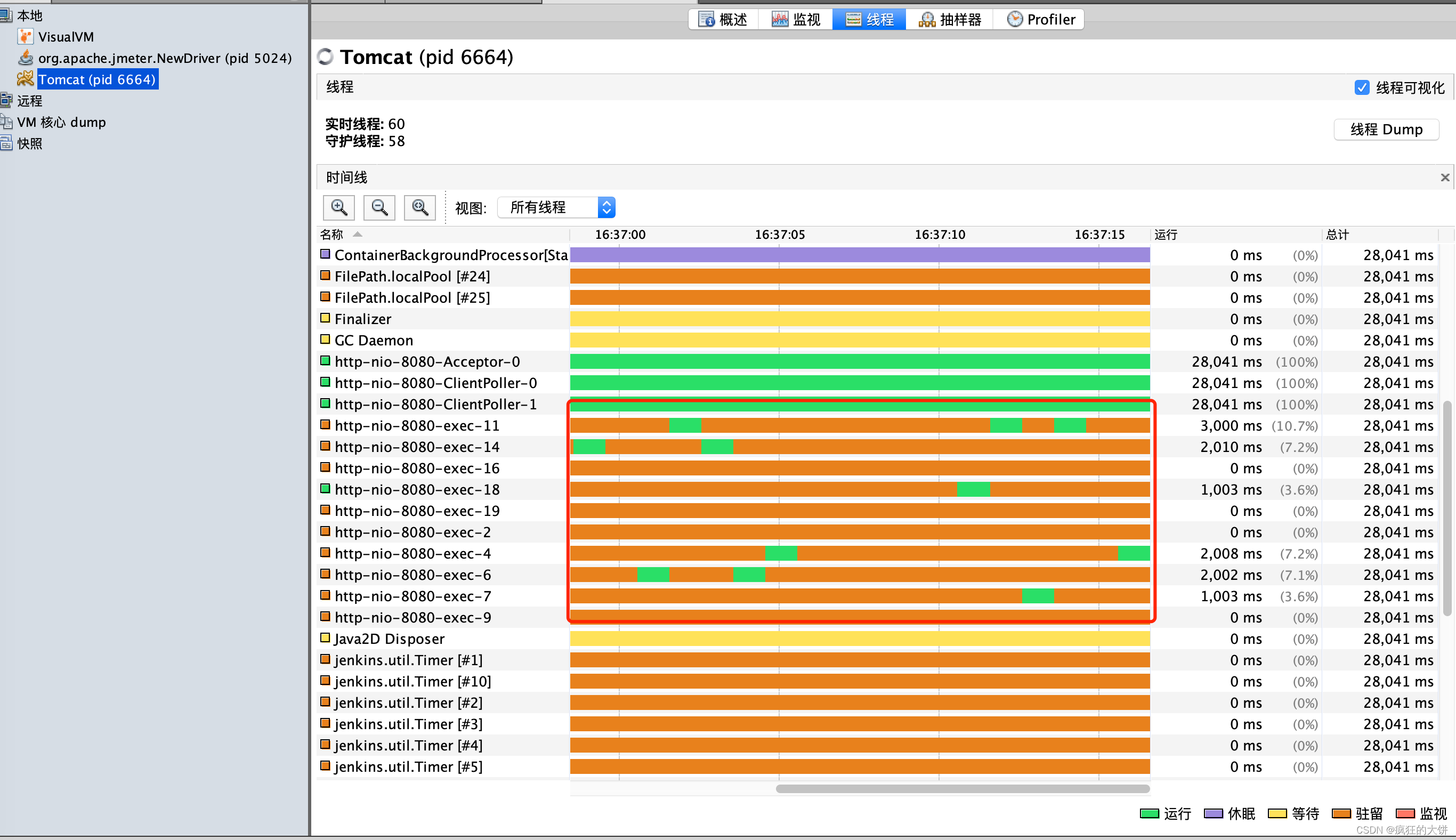This screenshot has width=1456, height=840.
Task: Click the 休眠 purple legend swatch
Action: pyautogui.click(x=1214, y=813)
